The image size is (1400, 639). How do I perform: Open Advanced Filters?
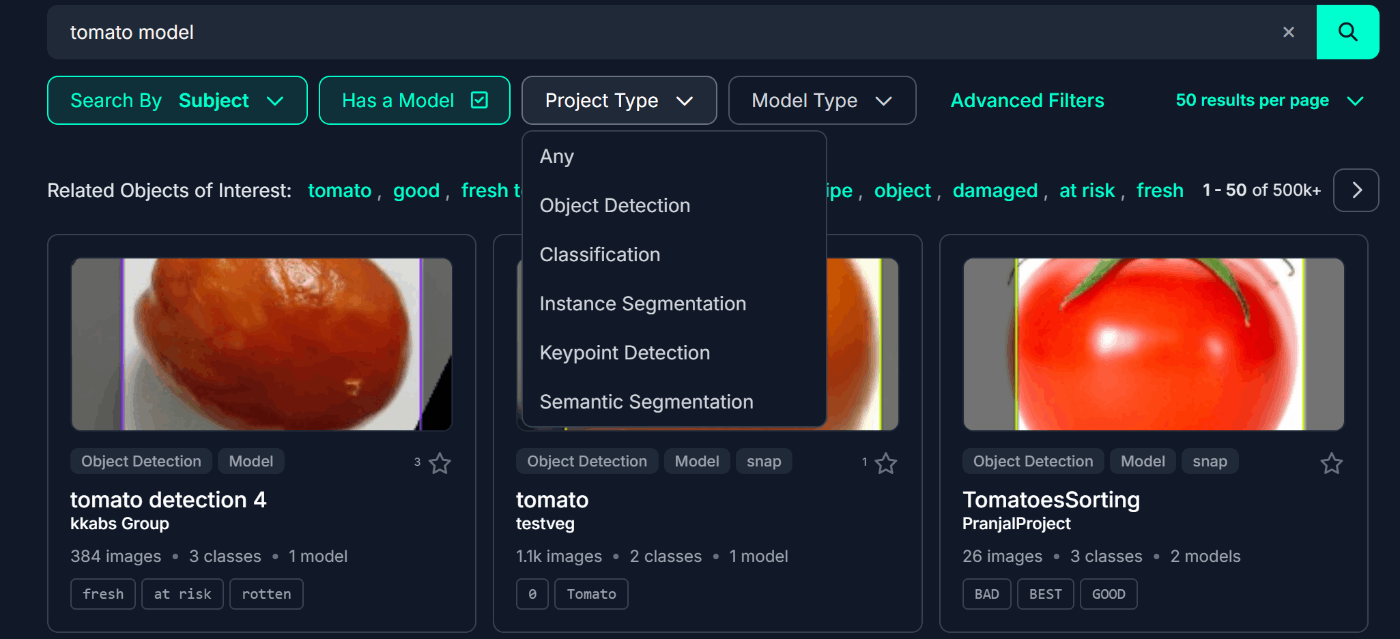pyautogui.click(x=1027, y=100)
